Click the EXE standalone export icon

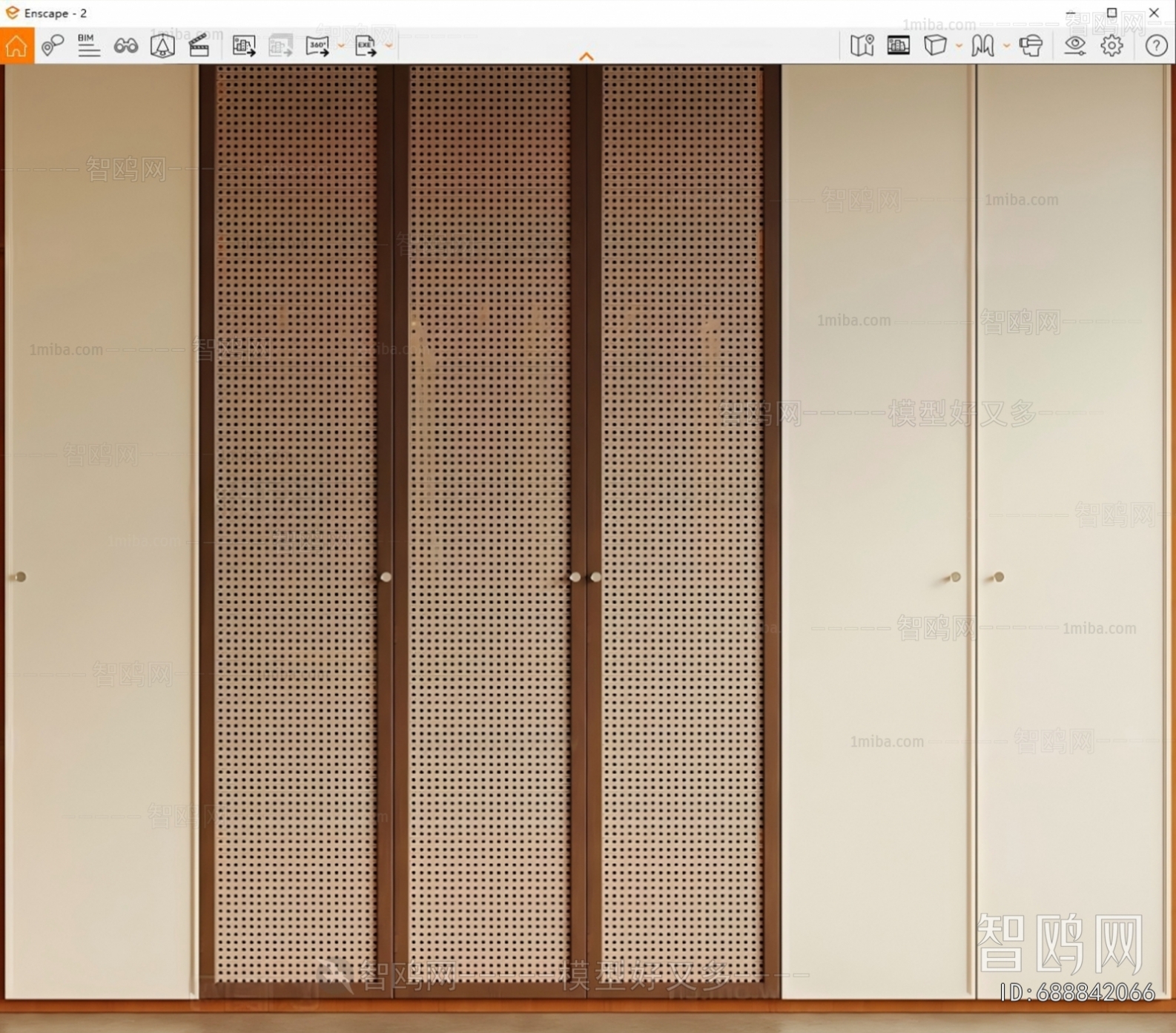click(366, 46)
